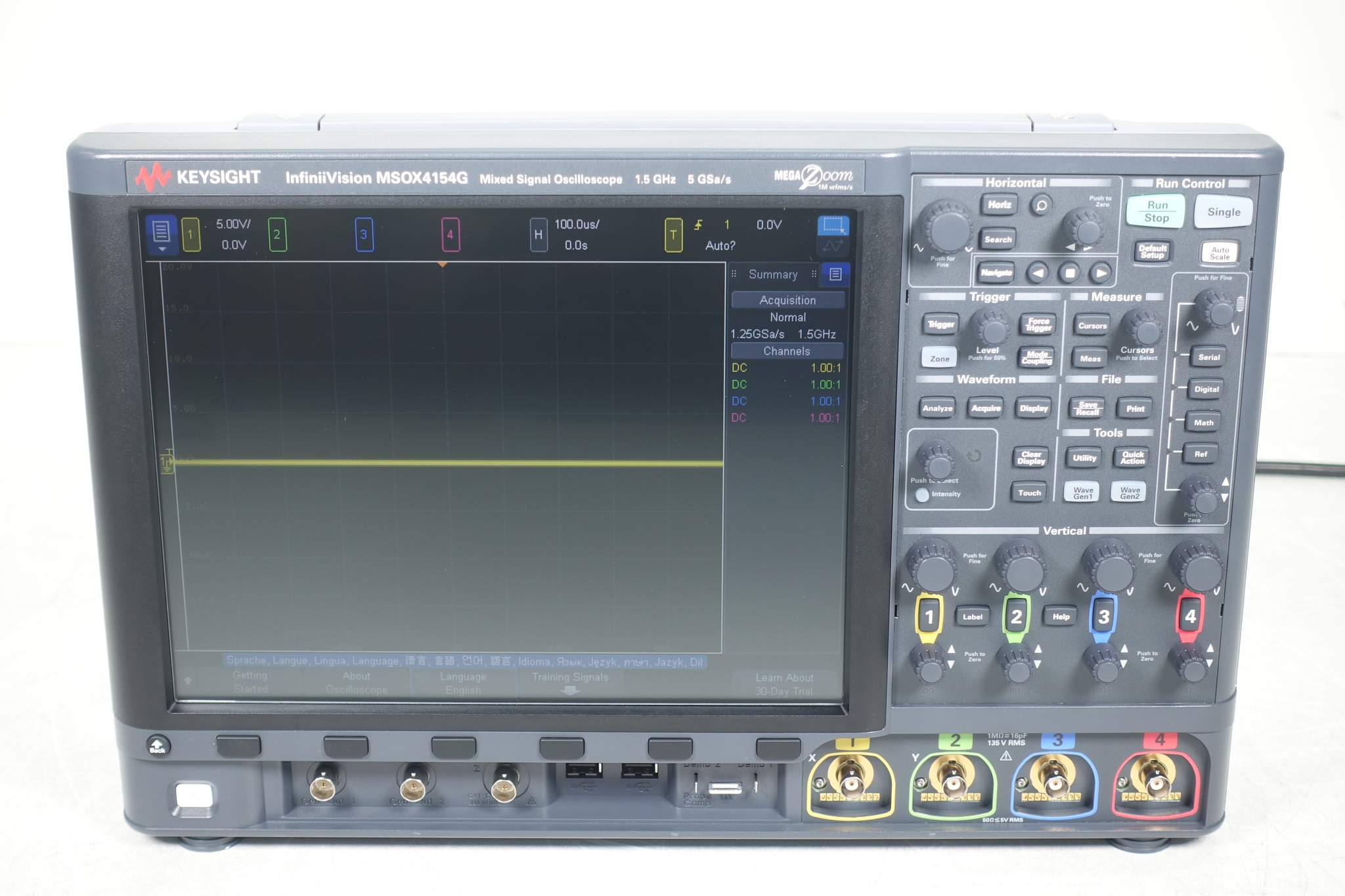Viewport: 1345px width, 896px height.
Task: Open the Getting Started softkey menu
Action: [x=250, y=682]
